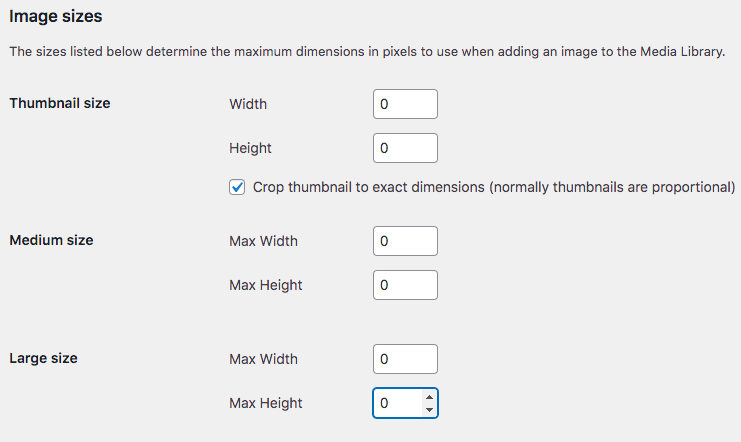Click the Medium size row heading

[x=51, y=240]
